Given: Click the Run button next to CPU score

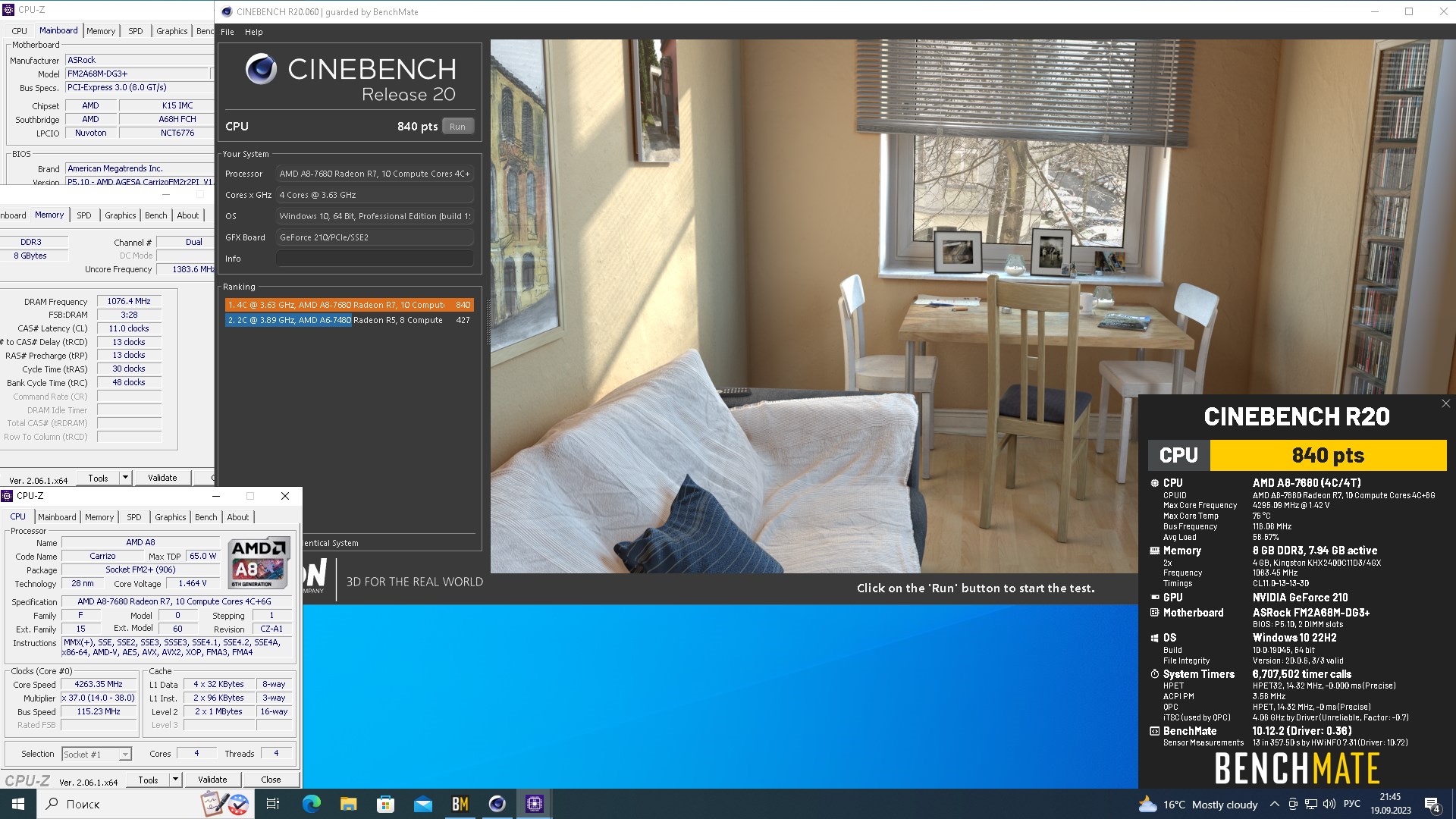Looking at the screenshot, I should pyautogui.click(x=457, y=127).
